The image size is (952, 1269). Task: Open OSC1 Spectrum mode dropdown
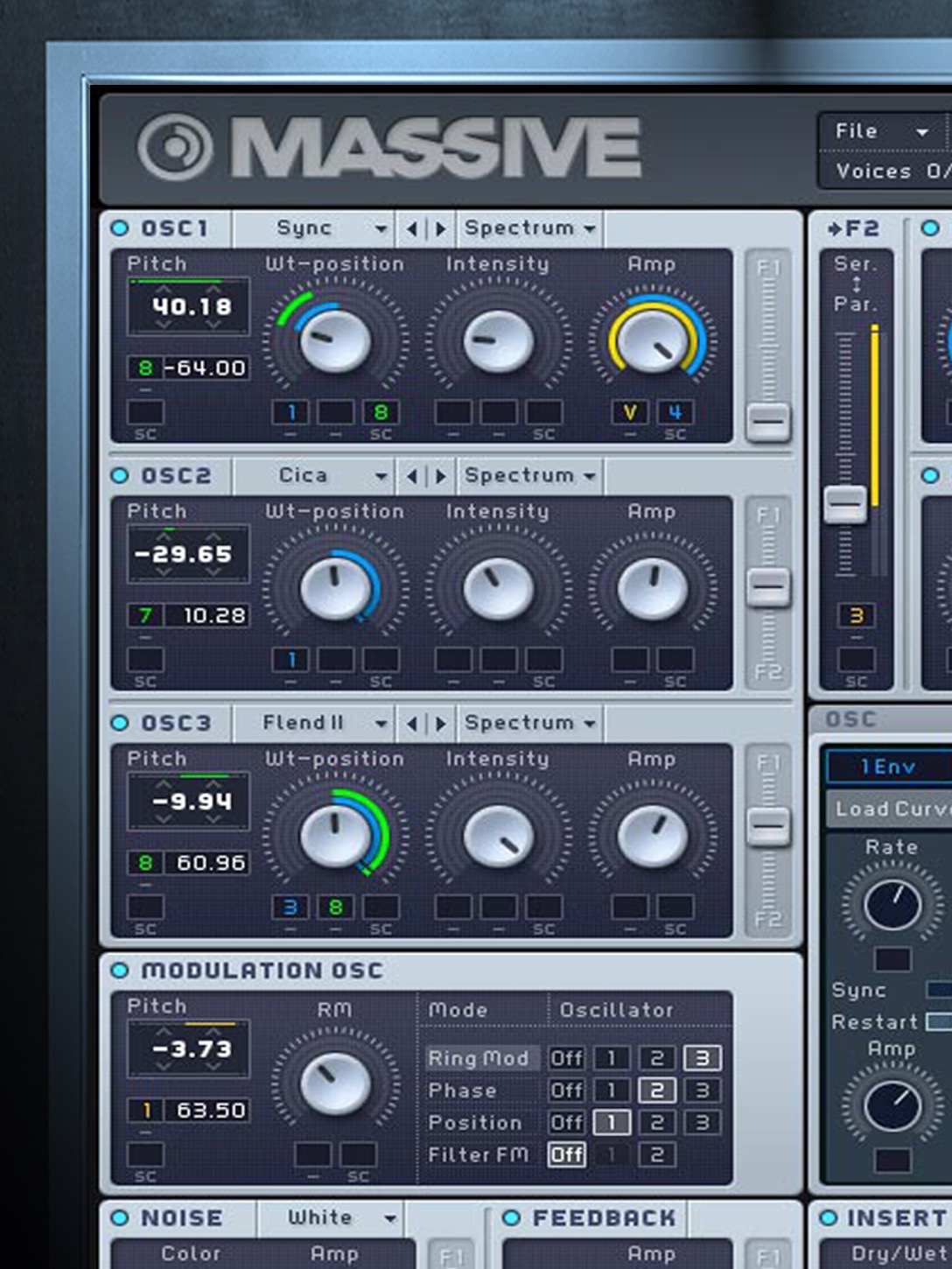(530, 228)
